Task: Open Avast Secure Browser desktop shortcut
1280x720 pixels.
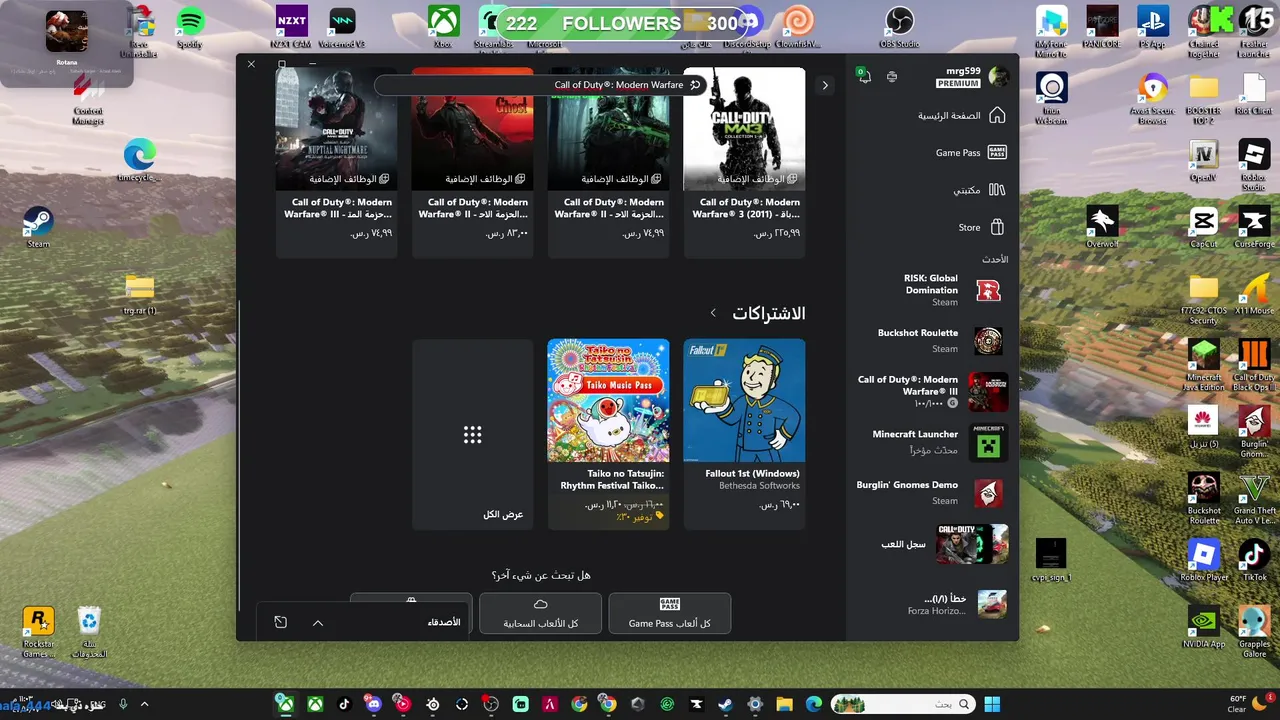Action: 1153,99
